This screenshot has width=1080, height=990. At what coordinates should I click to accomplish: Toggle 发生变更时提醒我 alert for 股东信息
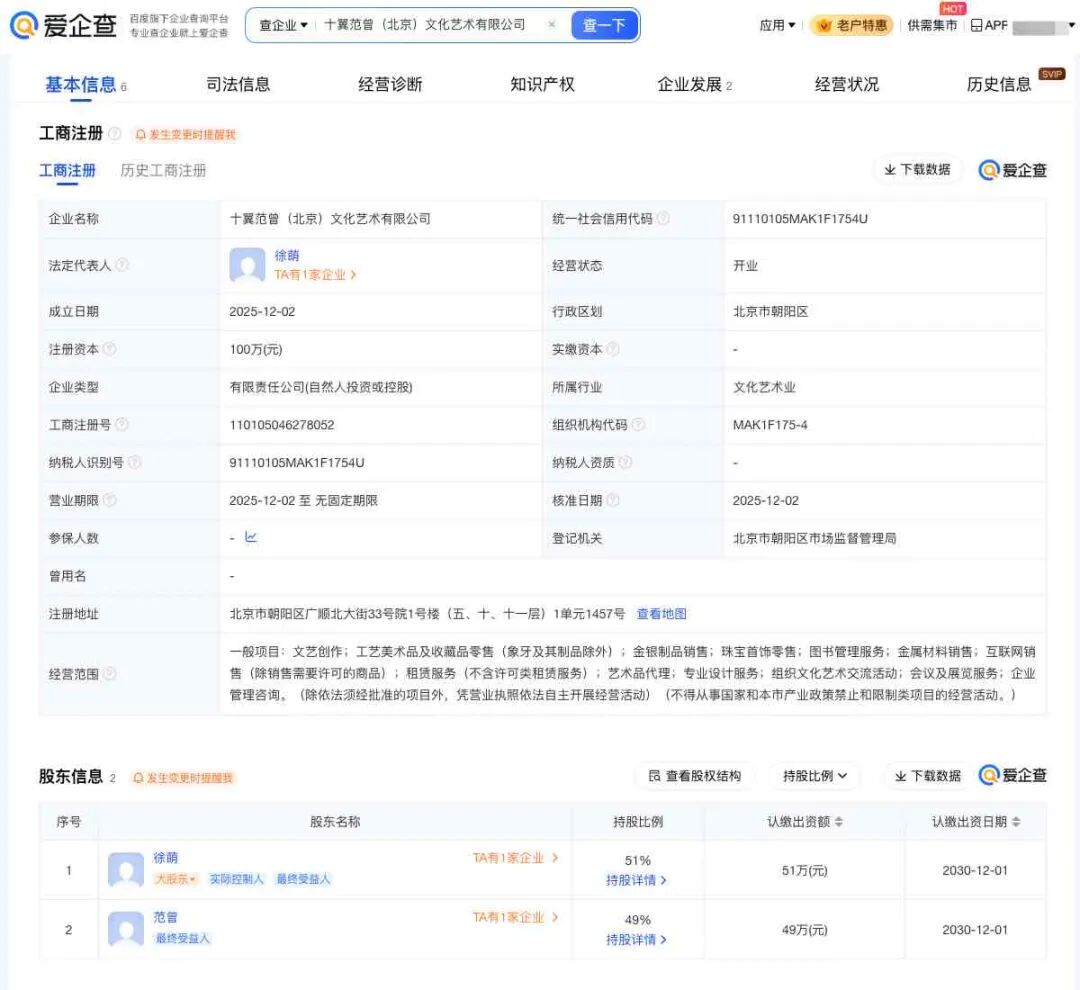coord(183,778)
